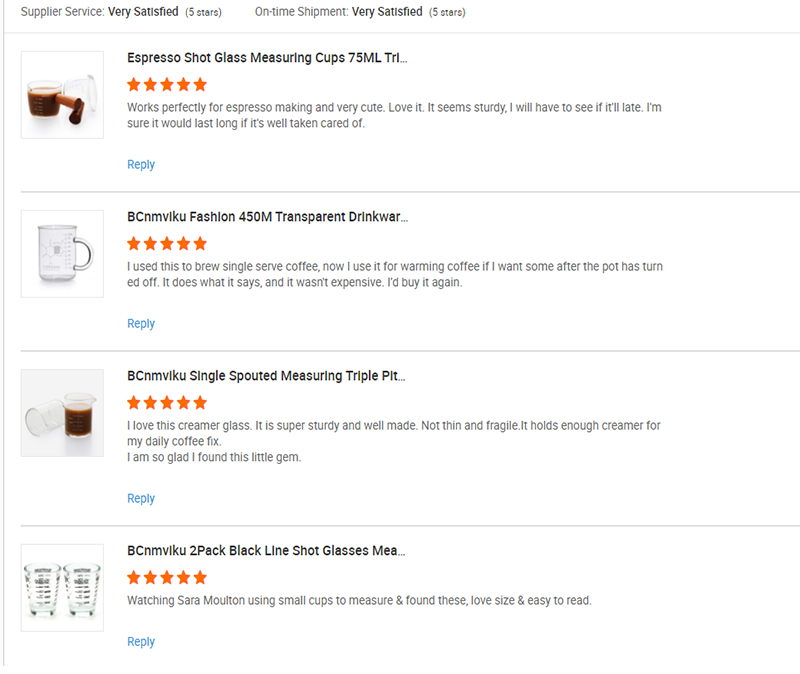
Task: Click the star rating of 450M Drinkware review
Action: 167,243
